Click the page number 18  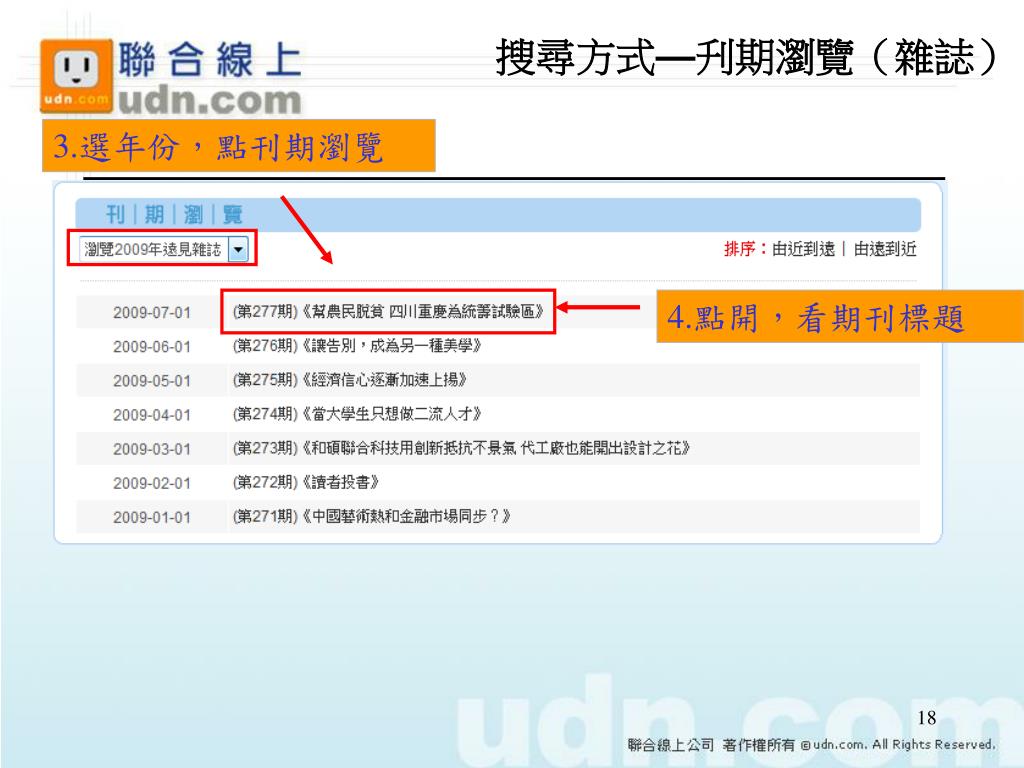927,718
